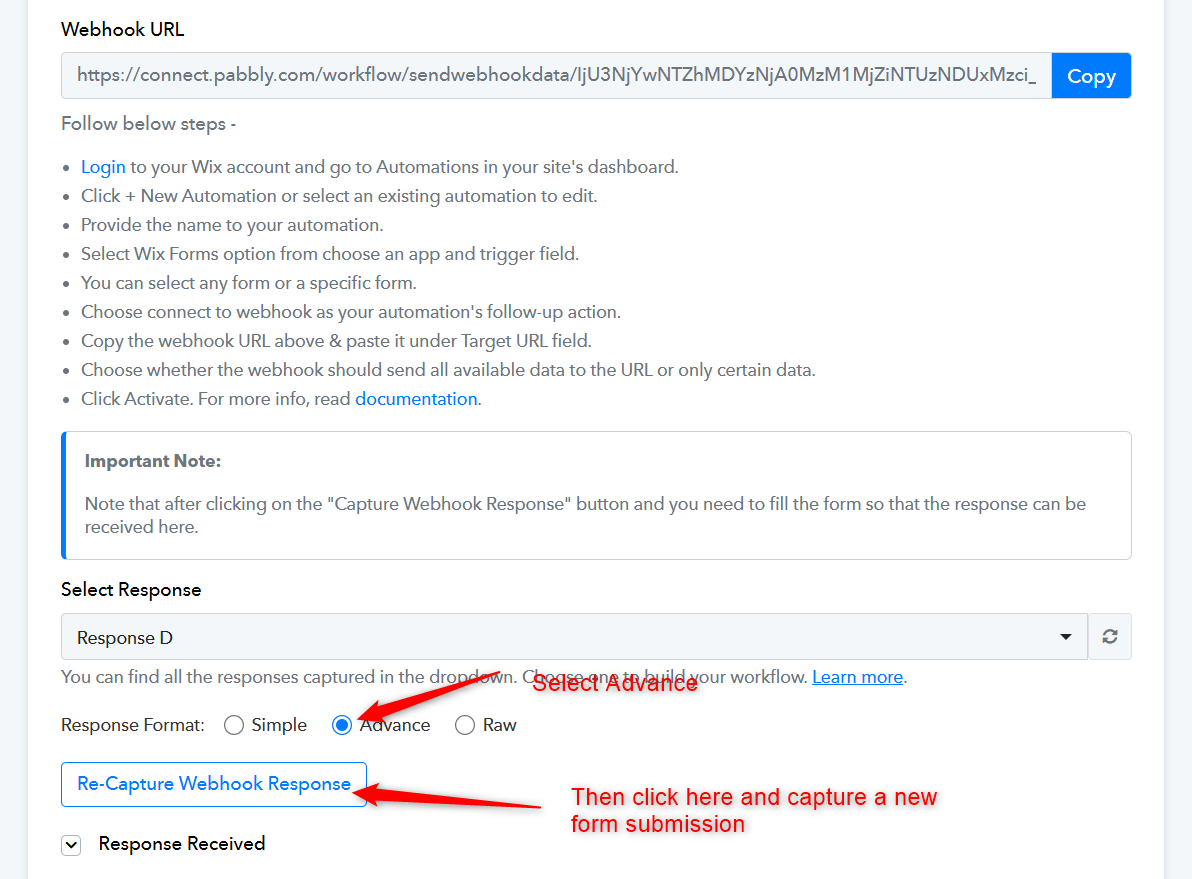The width and height of the screenshot is (1192, 879).
Task: Click the Important Note box
Action: [x=597, y=495]
